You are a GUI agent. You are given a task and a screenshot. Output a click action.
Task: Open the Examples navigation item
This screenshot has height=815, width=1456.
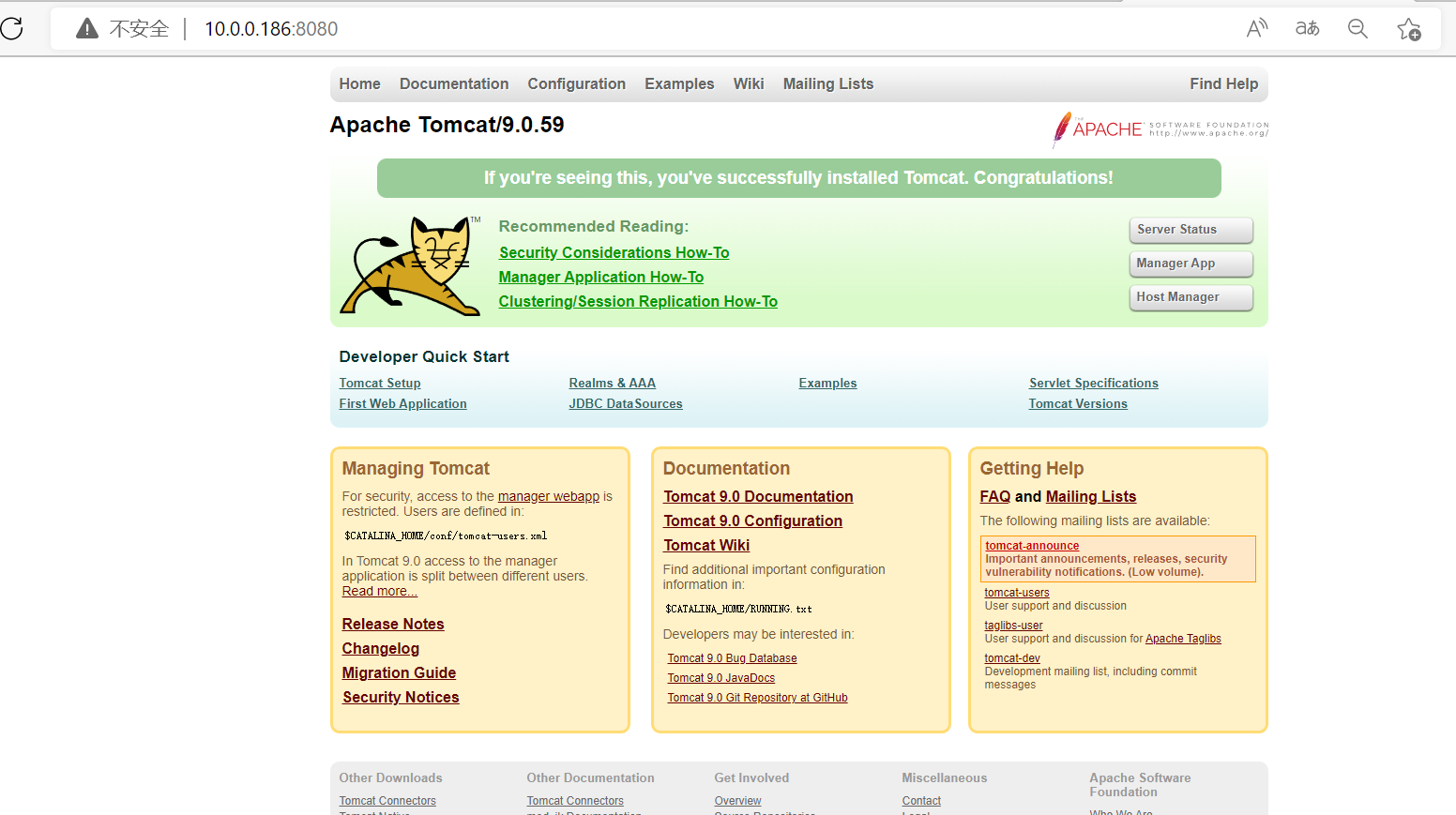(x=679, y=83)
